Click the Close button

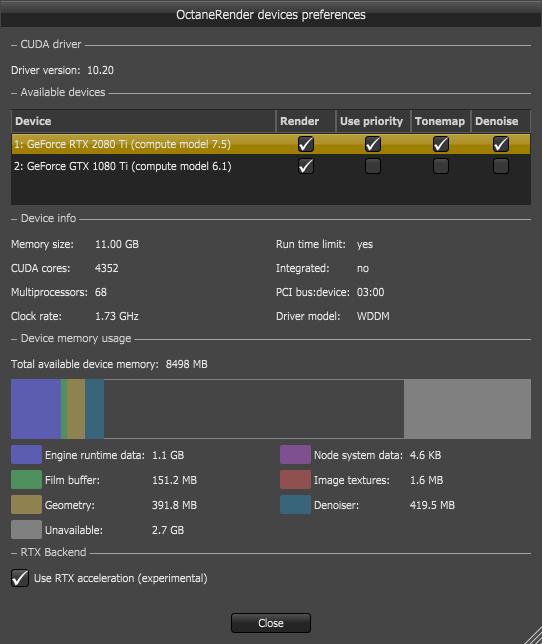(271, 623)
